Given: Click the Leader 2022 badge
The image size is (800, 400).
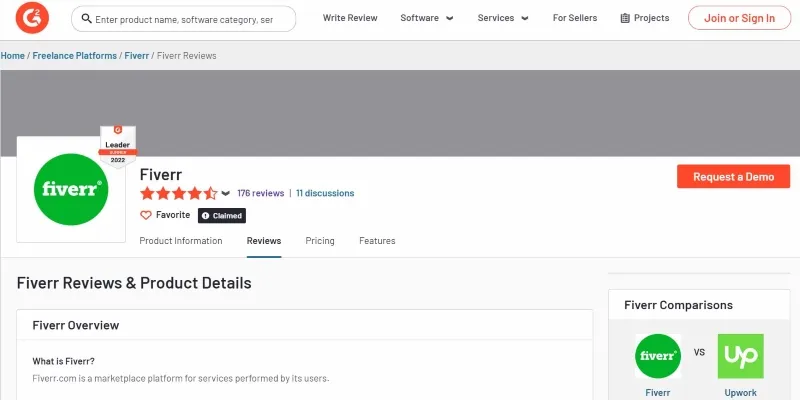Looking at the screenshot, I should [118, 146].
